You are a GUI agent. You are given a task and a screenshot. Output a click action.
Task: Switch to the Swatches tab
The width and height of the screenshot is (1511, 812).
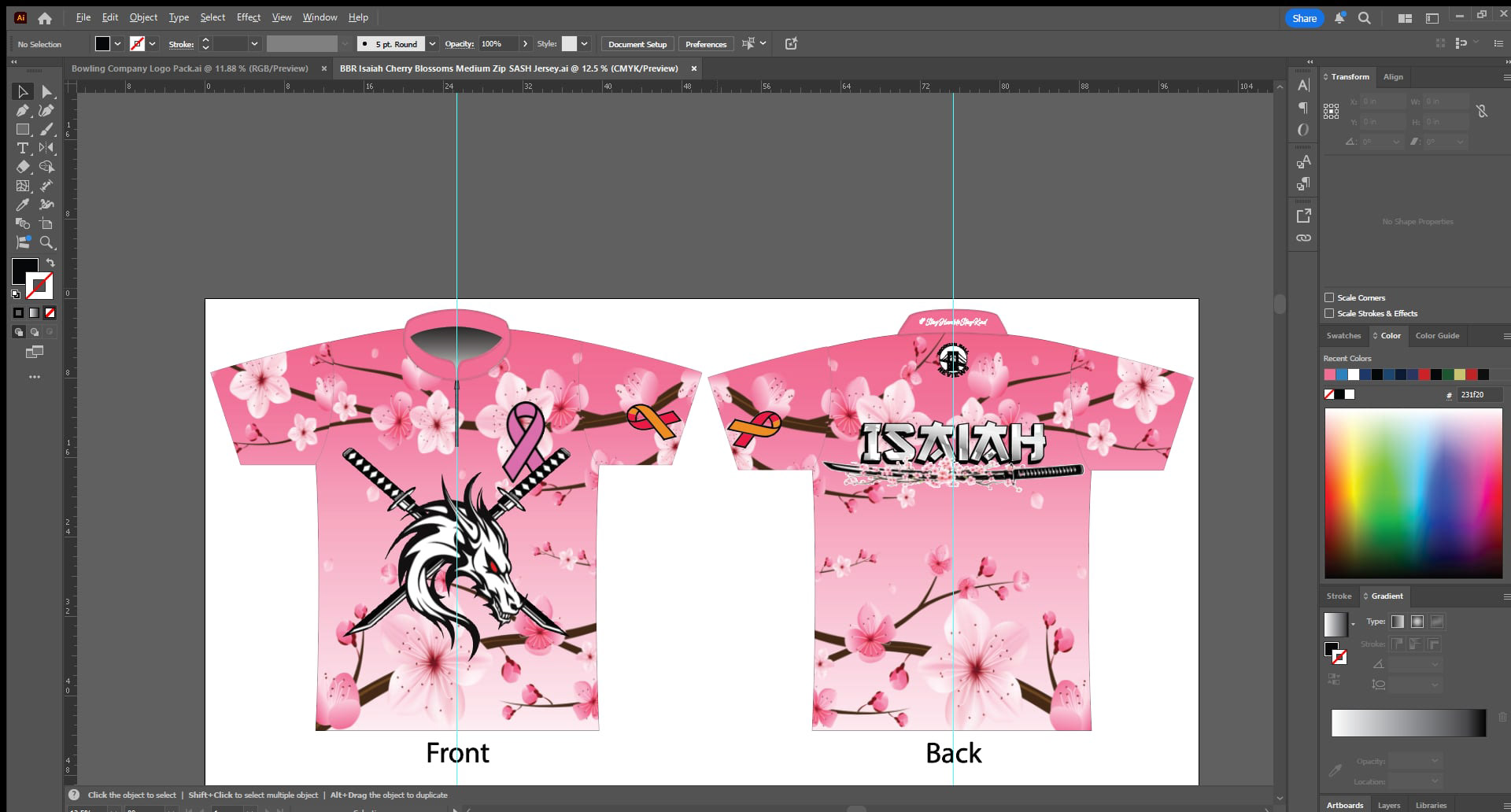click(1343, 336)
